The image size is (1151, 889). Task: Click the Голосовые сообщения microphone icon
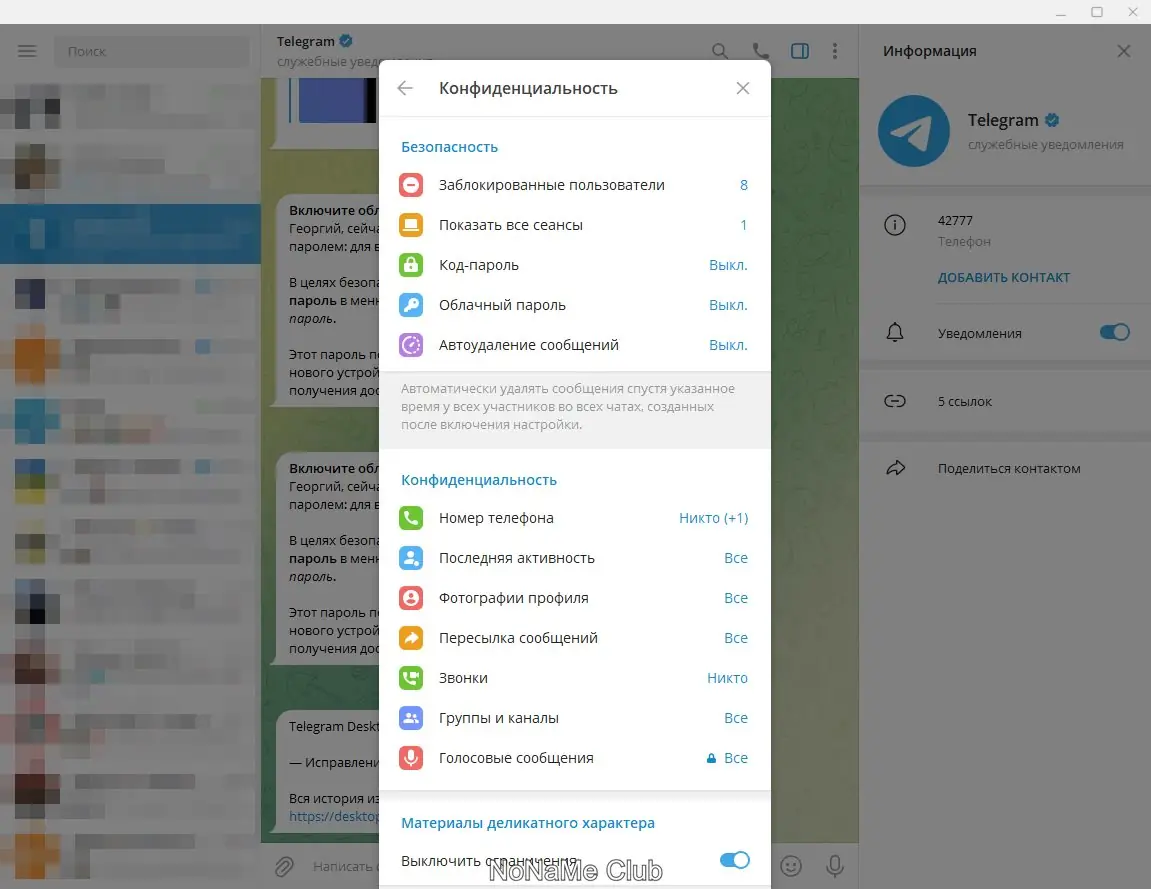(411, 758)
